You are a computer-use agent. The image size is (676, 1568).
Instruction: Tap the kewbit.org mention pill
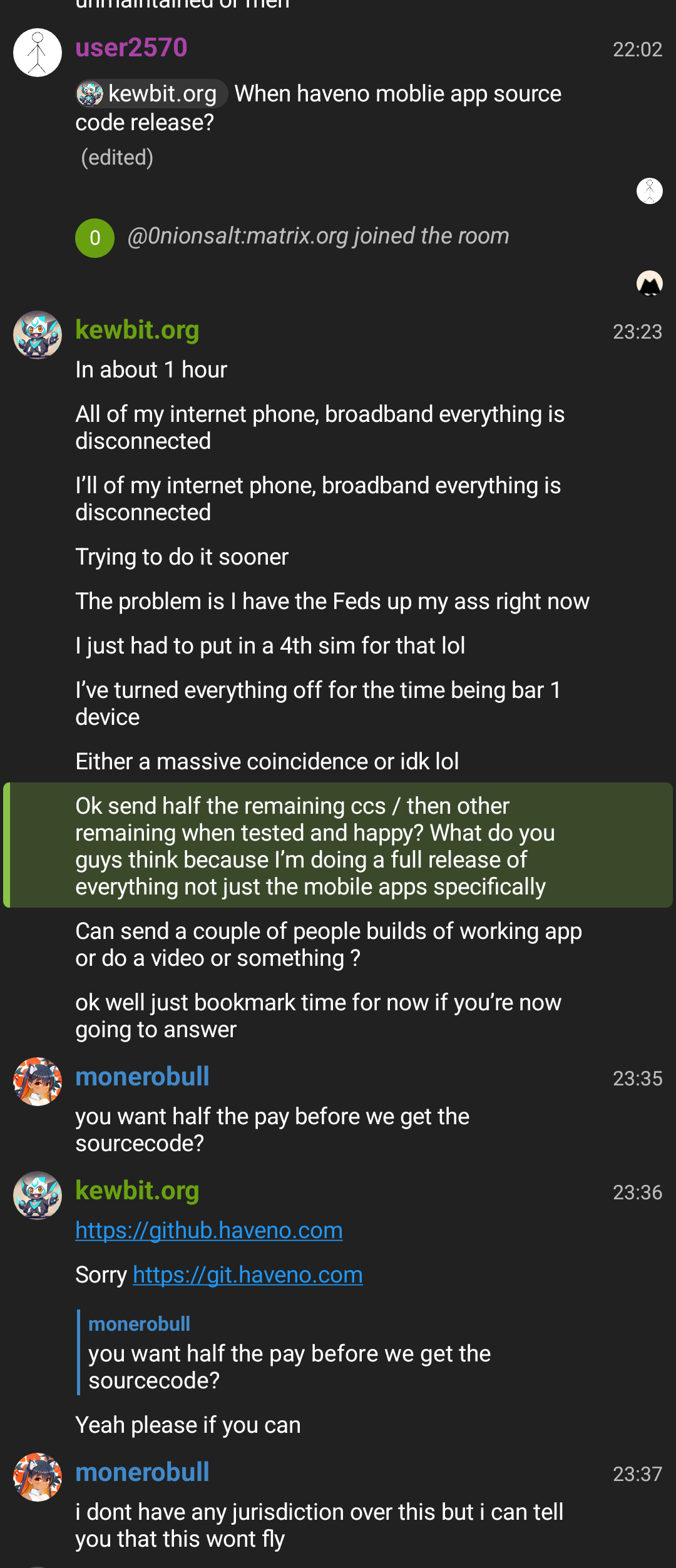click(151, 94)
